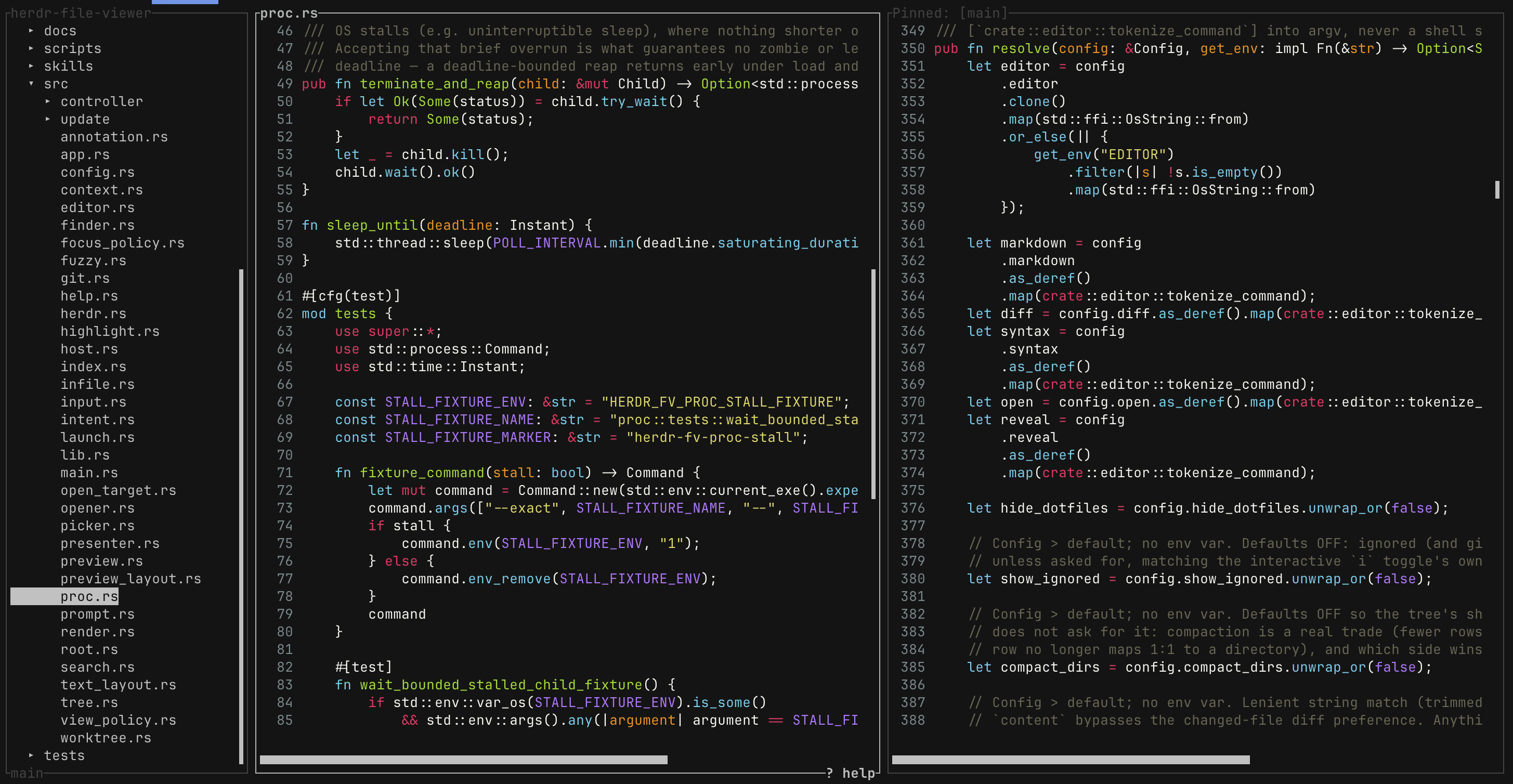The height and width of the screenshot is (784, 1513).
Task: Click 'let hide_dotfiles' on line 376
Action: (x=1038, y=507)
